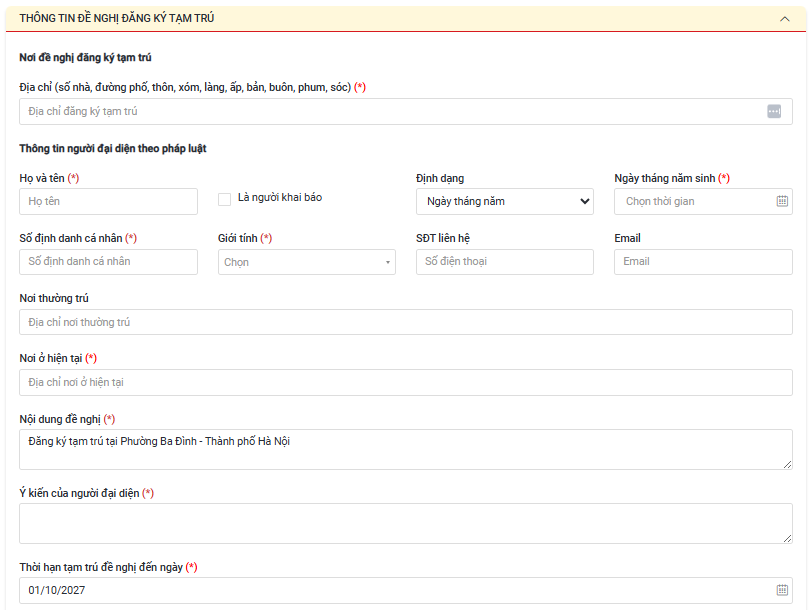The height and width of the screenshot is (610, 809).
Task: Select the SĐT liên hệ phone field
Action: tap(504, 261)
